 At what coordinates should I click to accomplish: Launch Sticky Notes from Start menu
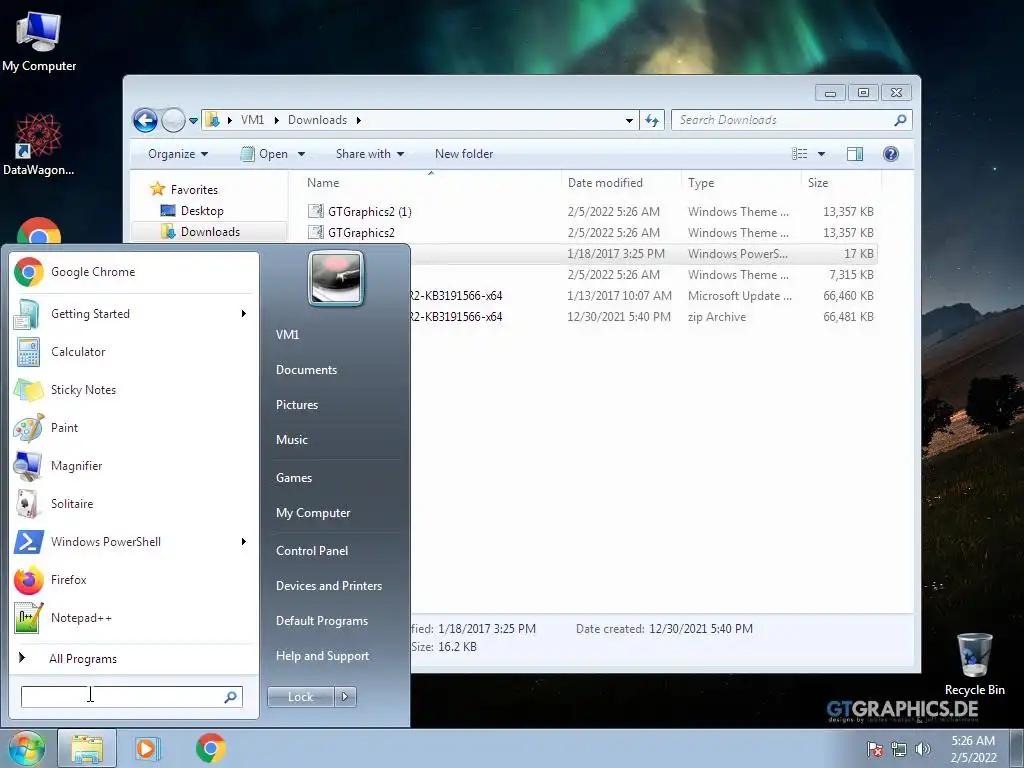(134, 389)
